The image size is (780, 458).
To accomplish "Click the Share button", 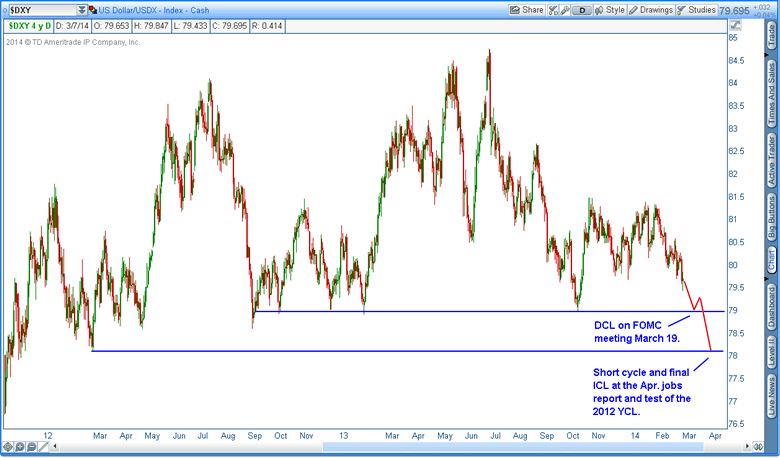I will click(526, 10).
